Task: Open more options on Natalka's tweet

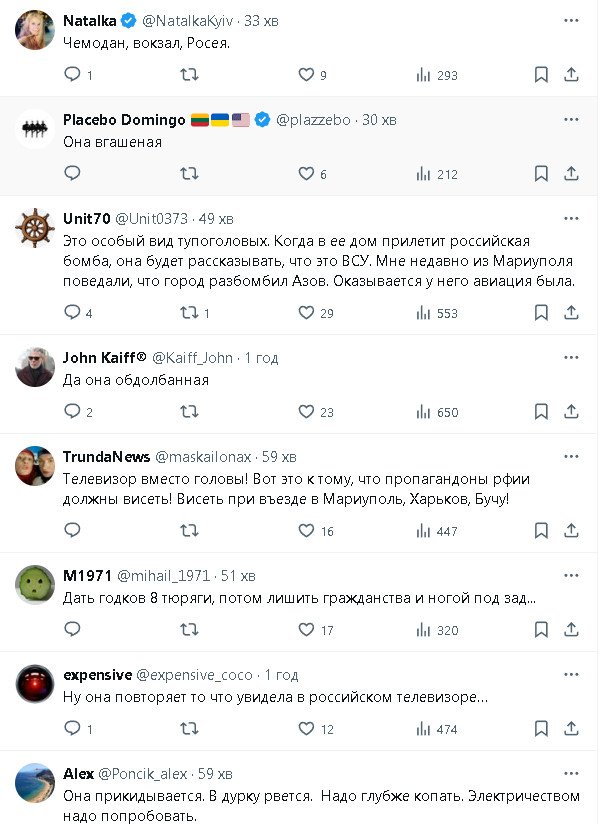Action: tap(571, 21)
